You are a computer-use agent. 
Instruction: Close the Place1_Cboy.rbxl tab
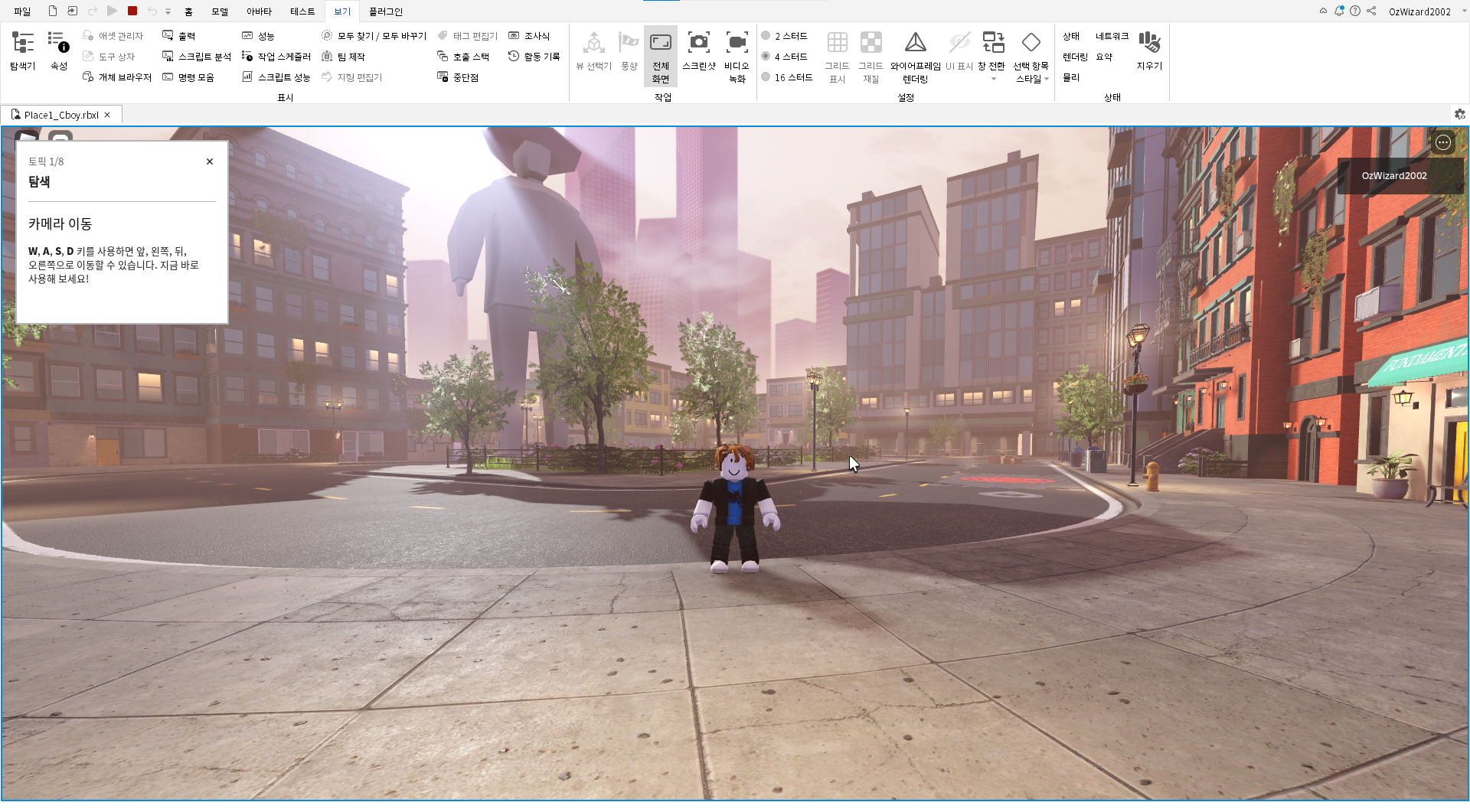[x=107, y=115]
